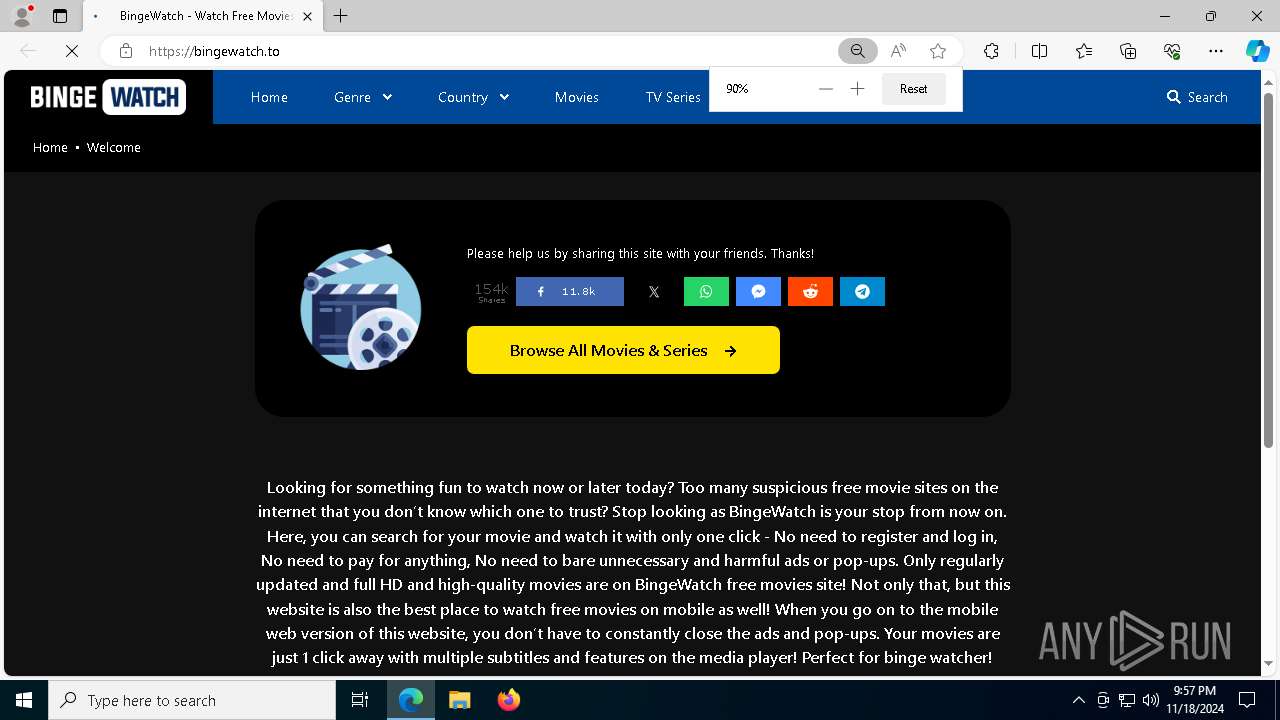Share the site via Messenger
Image resolution: width=1280 pixels, height=720 pixels.
click(x=758, y=292)
